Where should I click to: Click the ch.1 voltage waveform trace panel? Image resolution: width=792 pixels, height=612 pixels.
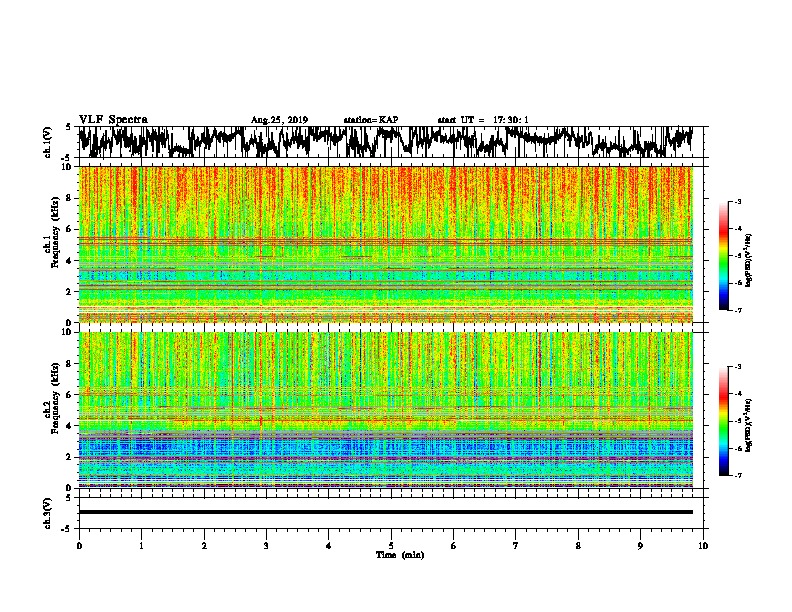(390, 142)
